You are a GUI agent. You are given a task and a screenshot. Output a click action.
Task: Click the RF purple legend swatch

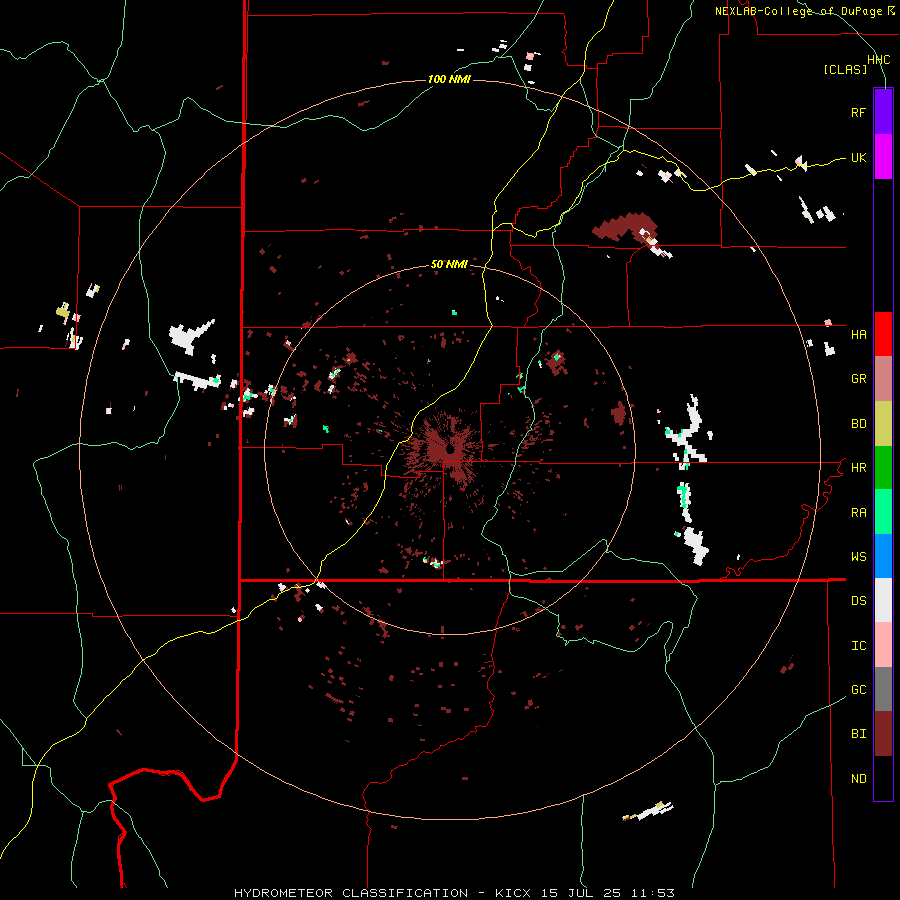tap(883, 112)
